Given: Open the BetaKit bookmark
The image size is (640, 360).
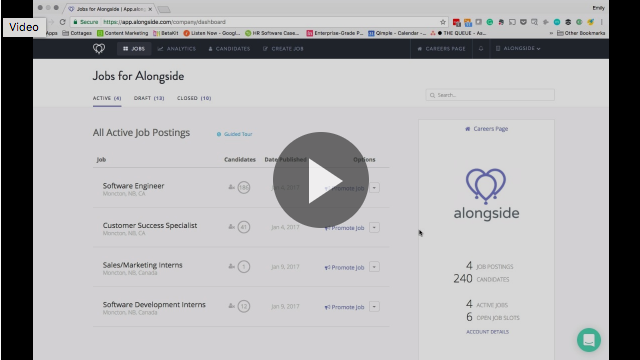Looking at the screenshot, I should pos(166,33).
